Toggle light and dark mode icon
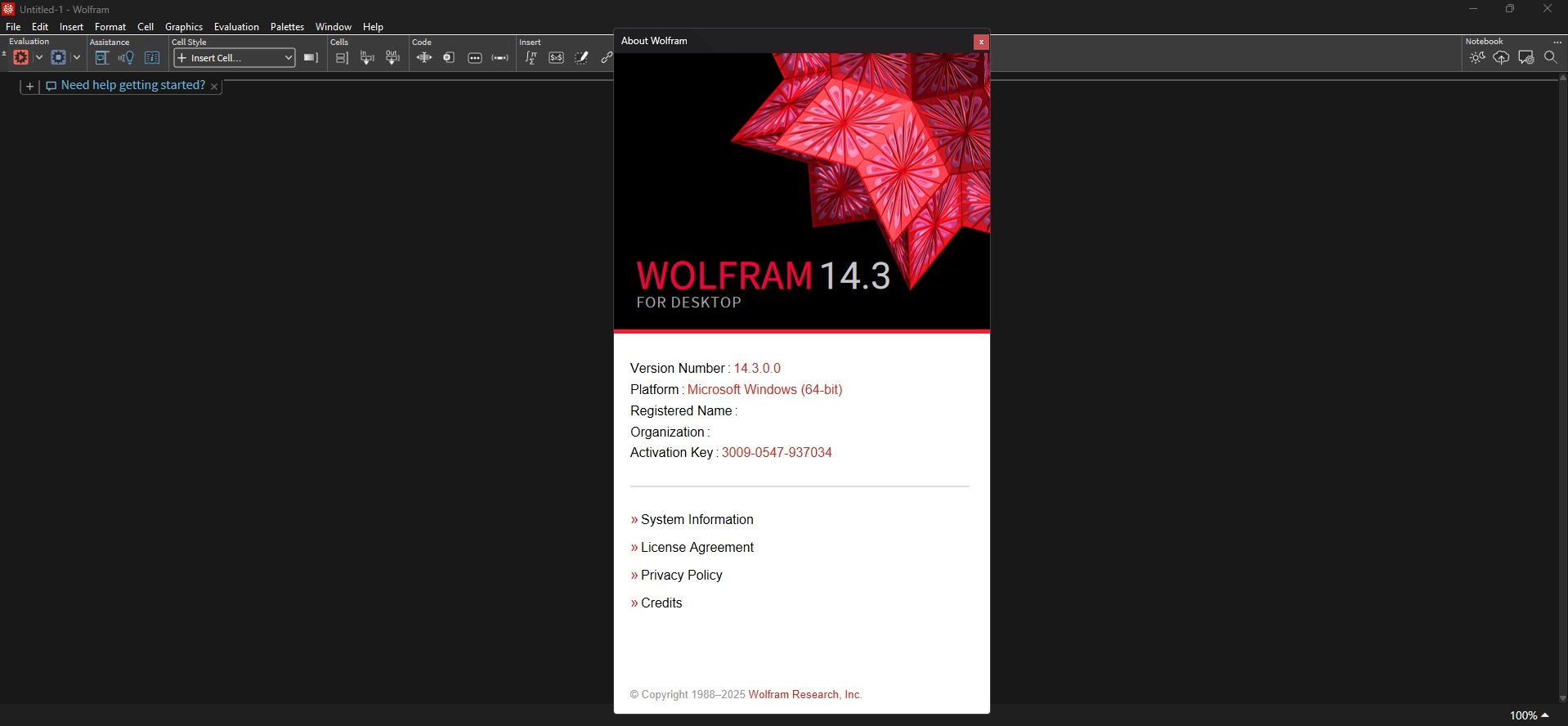 tap(1477, 58)
